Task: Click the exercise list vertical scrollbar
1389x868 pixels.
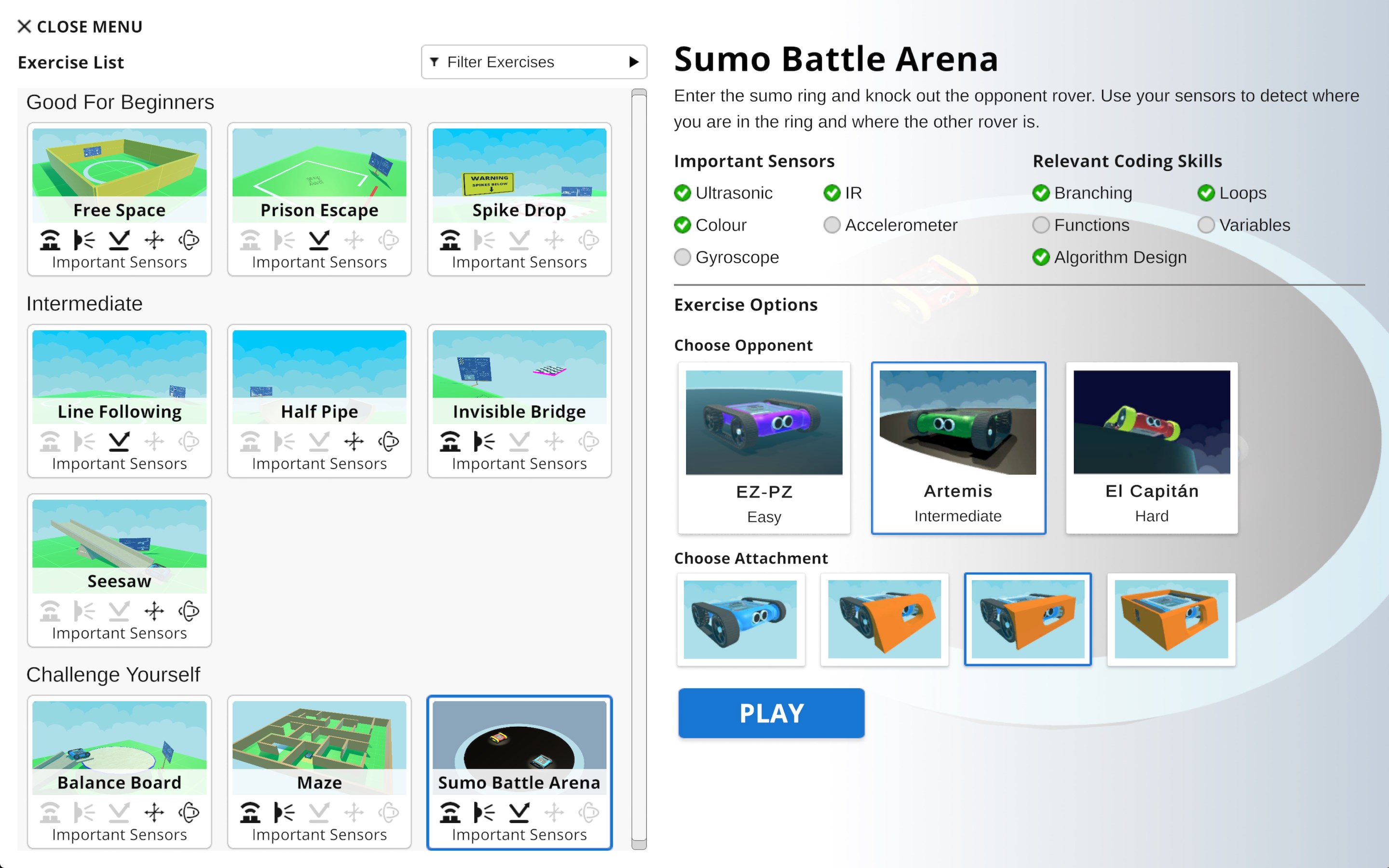Action: [639, 468]
